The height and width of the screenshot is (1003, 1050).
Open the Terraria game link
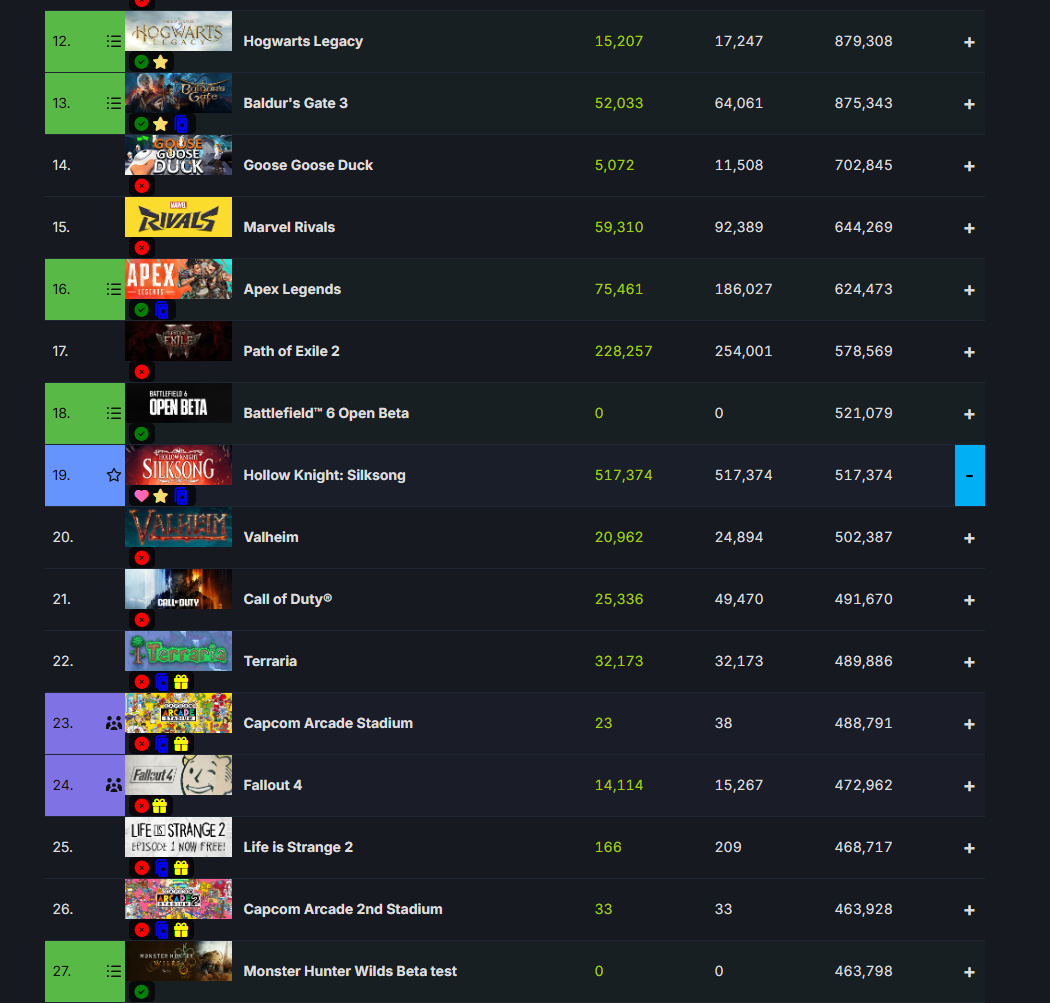point(270,662)
